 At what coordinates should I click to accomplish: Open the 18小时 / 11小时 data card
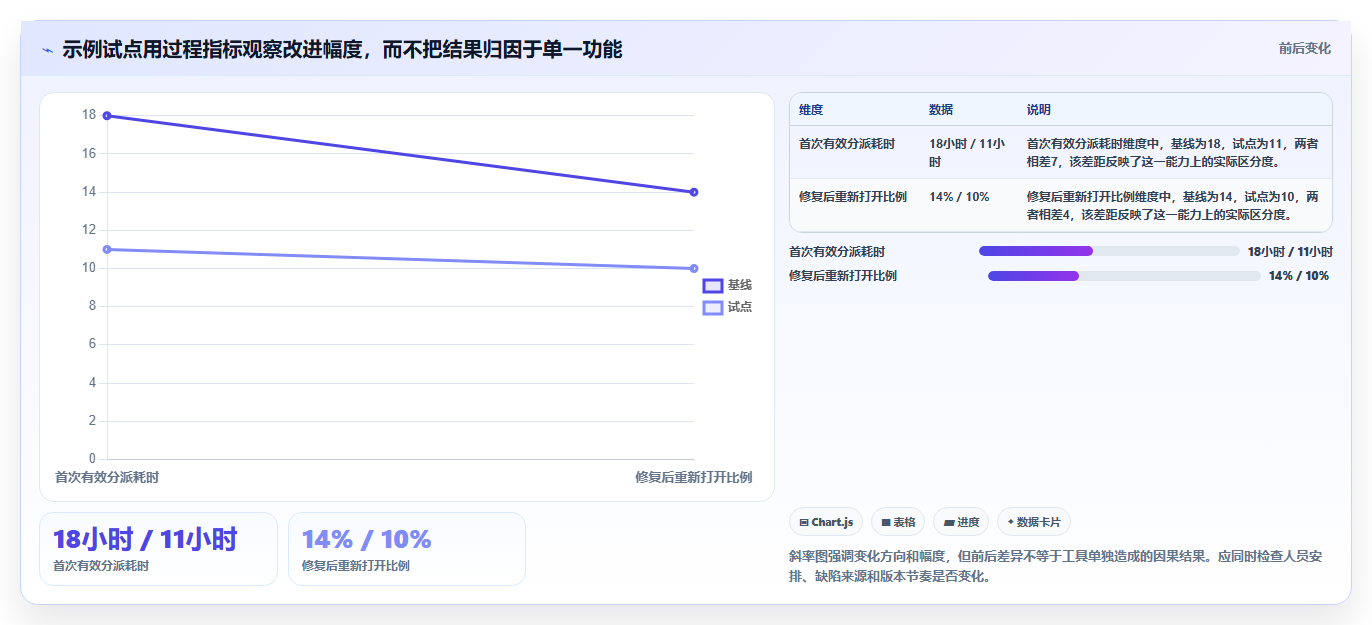click(158, 549)
